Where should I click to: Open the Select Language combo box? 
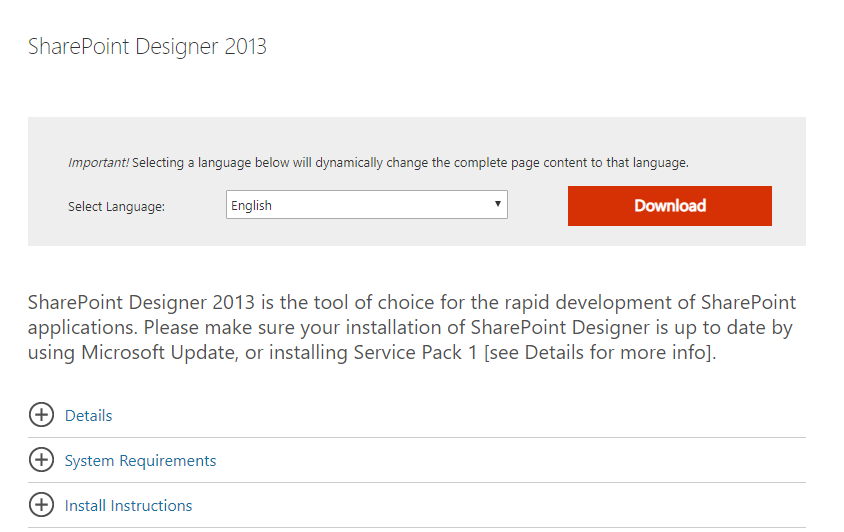[x=367, y=205]
